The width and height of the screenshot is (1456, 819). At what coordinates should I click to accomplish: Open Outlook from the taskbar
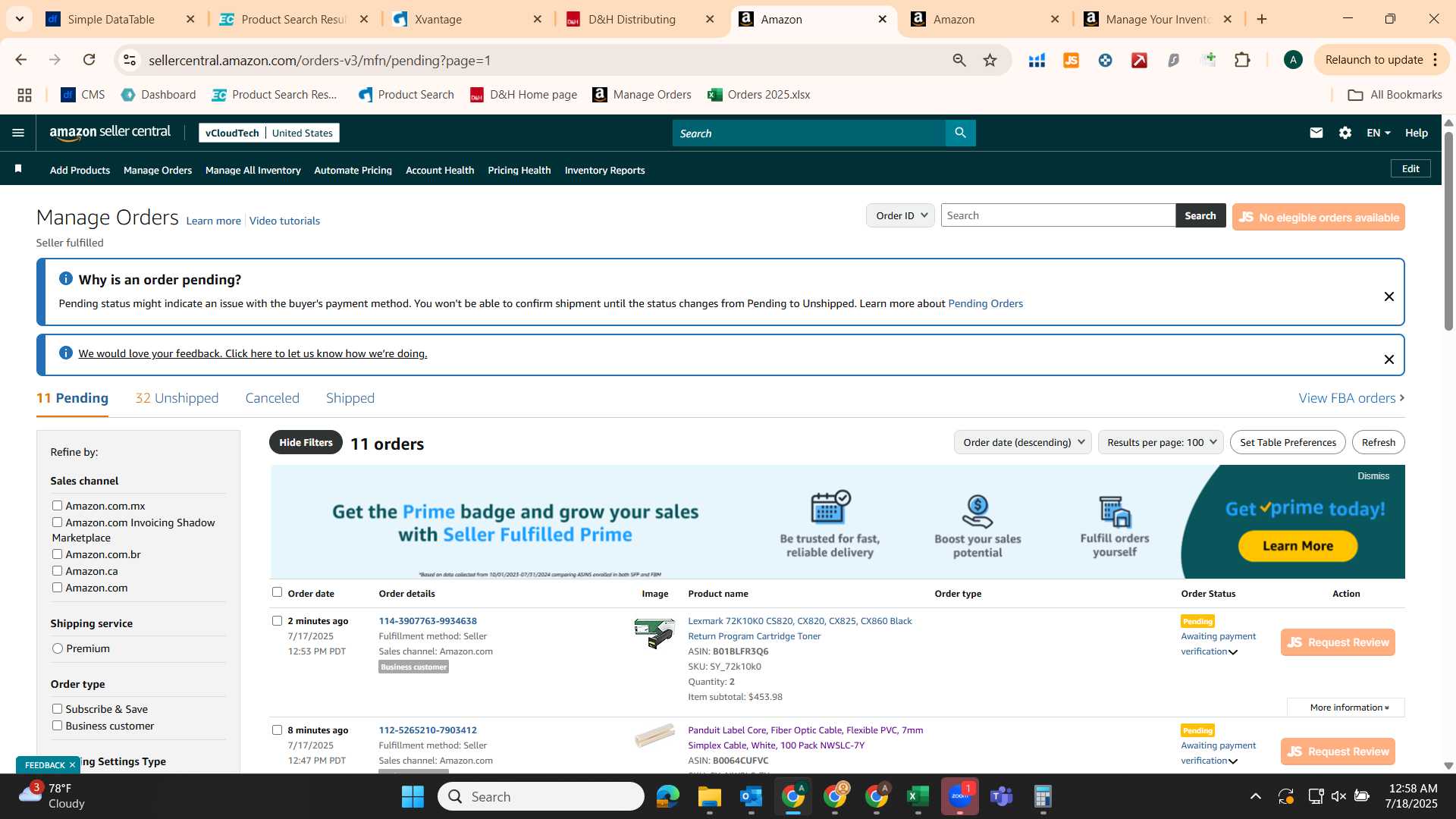tap(751, 796)
